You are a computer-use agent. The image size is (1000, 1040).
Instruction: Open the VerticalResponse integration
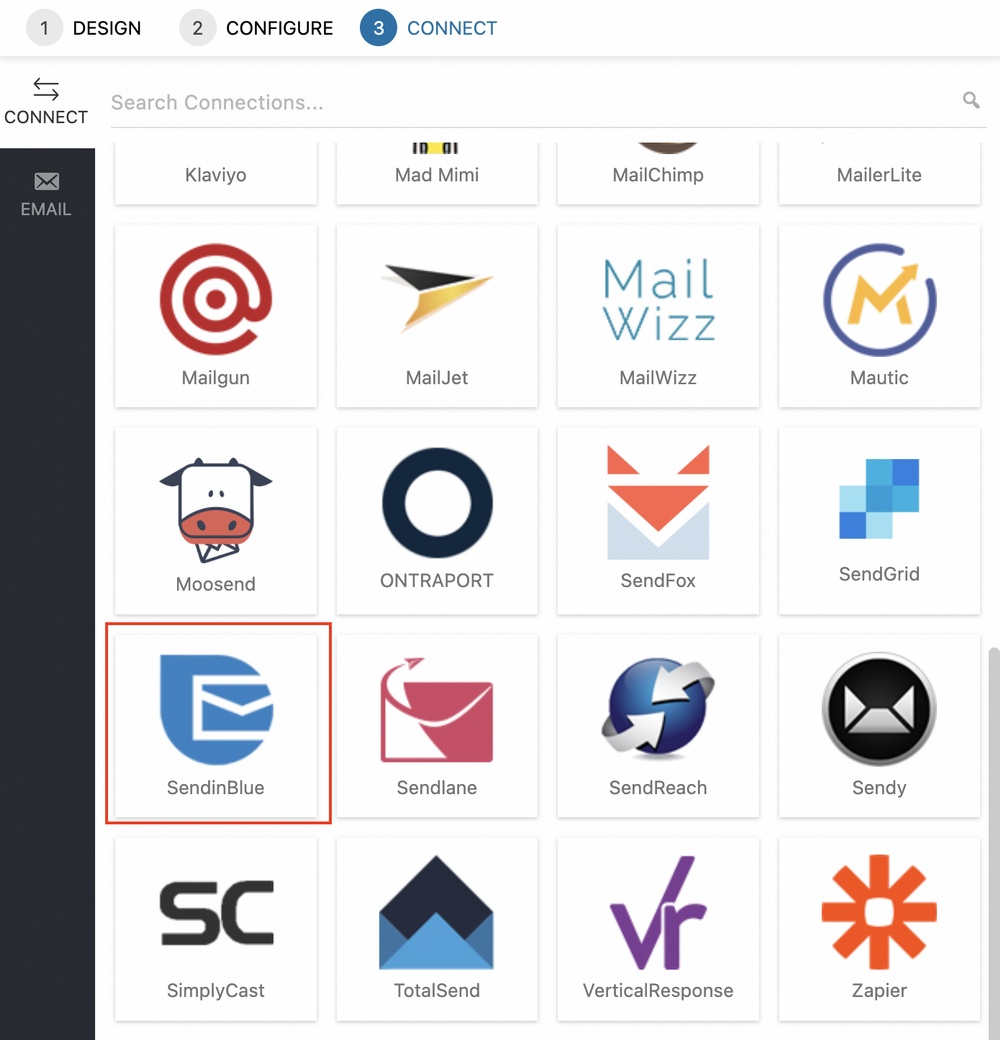(657, 927)
